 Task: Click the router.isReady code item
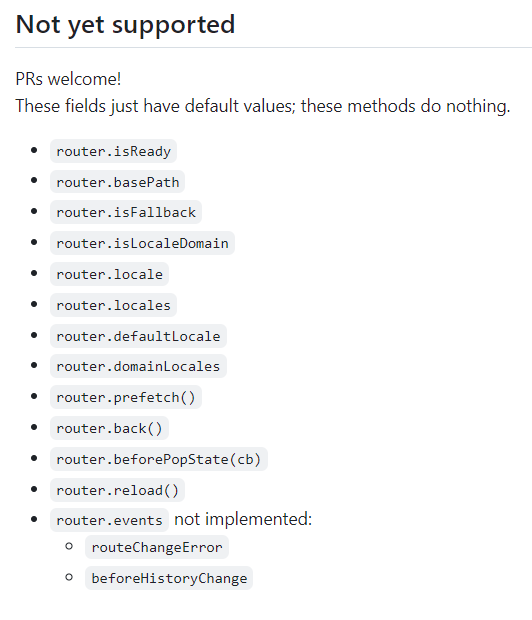[114, 151]
